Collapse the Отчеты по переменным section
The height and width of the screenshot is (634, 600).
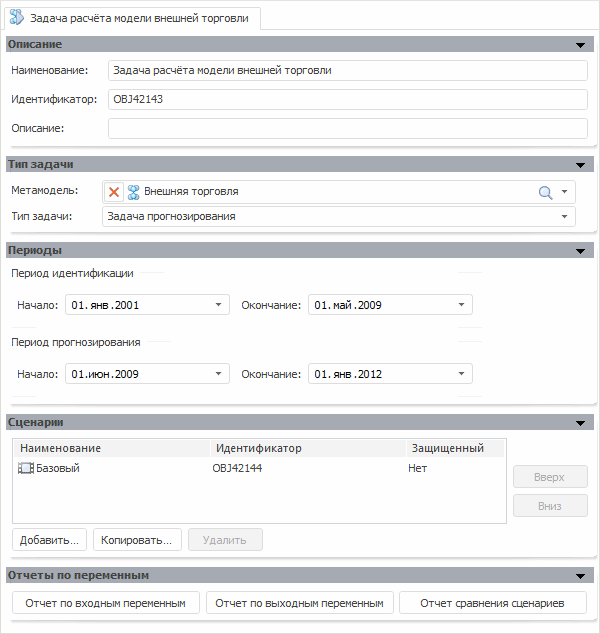[580, 576]
